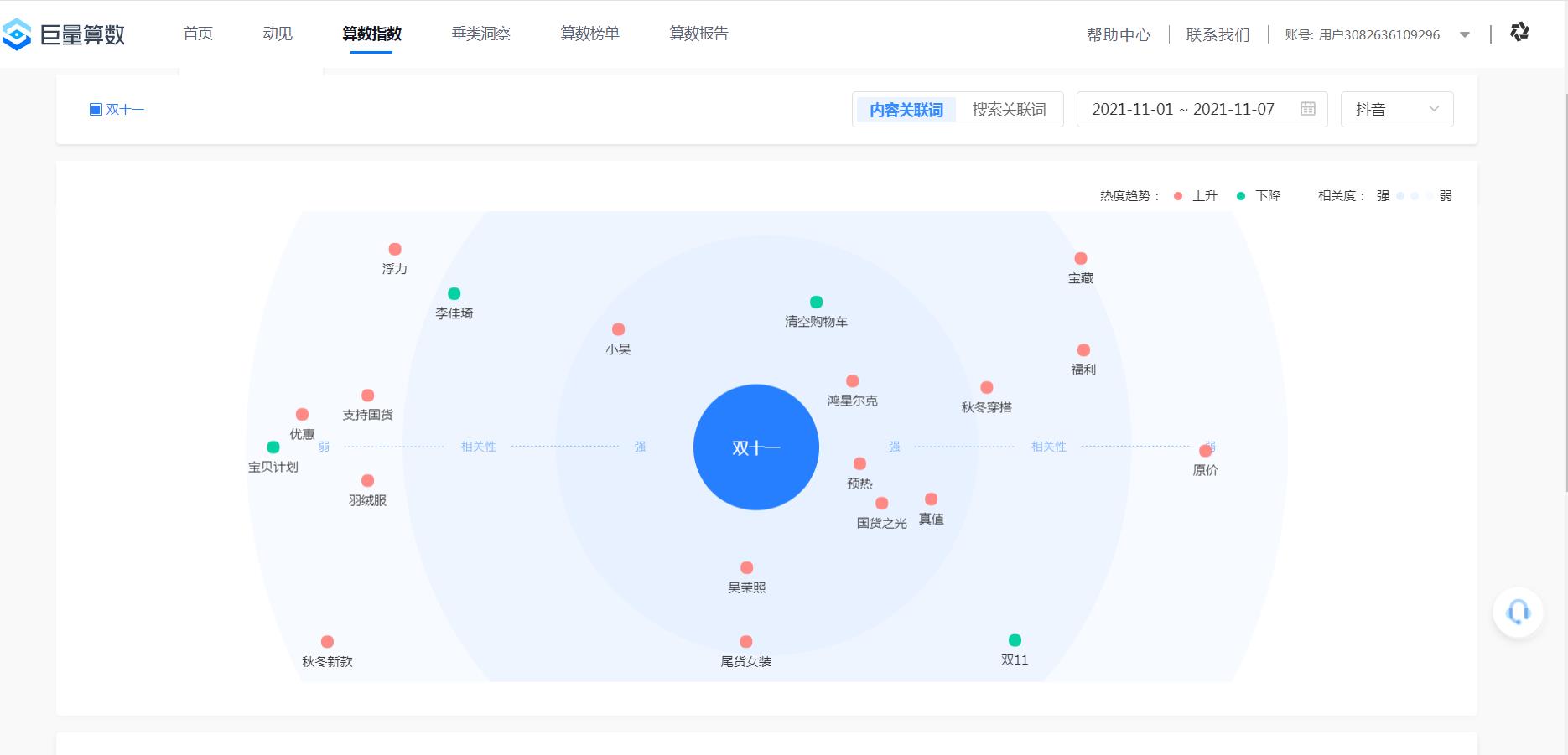This screenshot has height=755, width=1568.
Task: Click the red 上升 trend legend dot
Action: point(1177,195)
